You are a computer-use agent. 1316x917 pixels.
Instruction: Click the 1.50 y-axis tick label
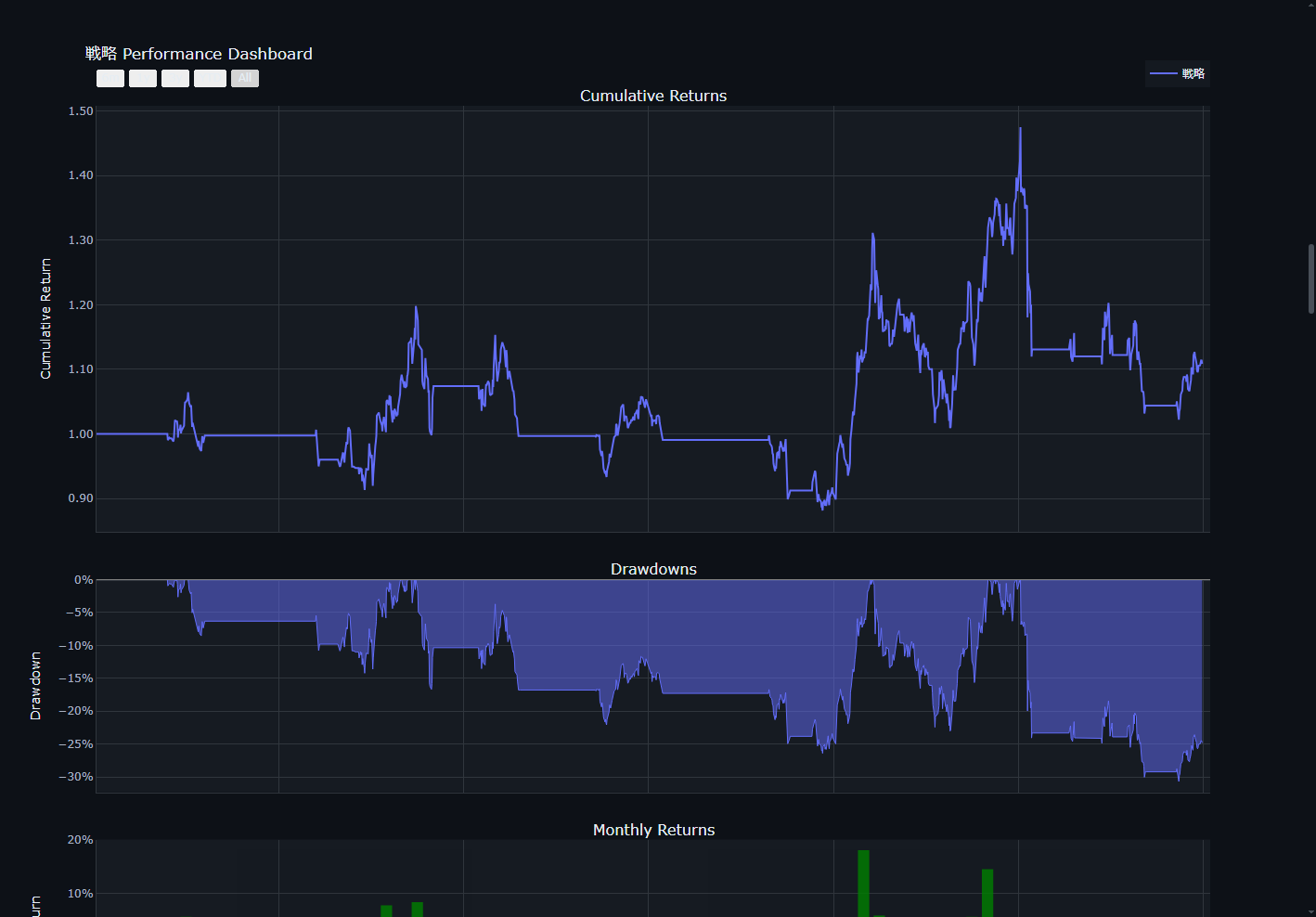pyautogui.click(x=81, y=110)
